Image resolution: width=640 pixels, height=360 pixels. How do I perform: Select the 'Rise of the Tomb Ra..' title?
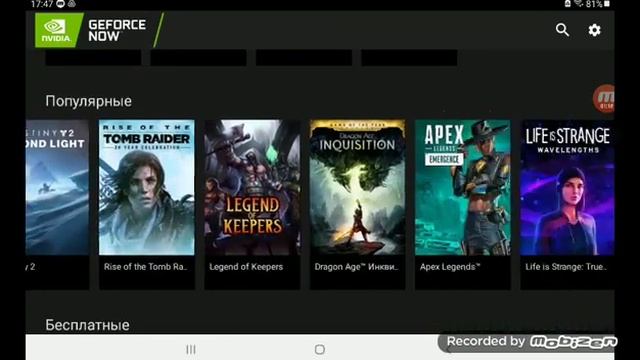coord(145,267)
